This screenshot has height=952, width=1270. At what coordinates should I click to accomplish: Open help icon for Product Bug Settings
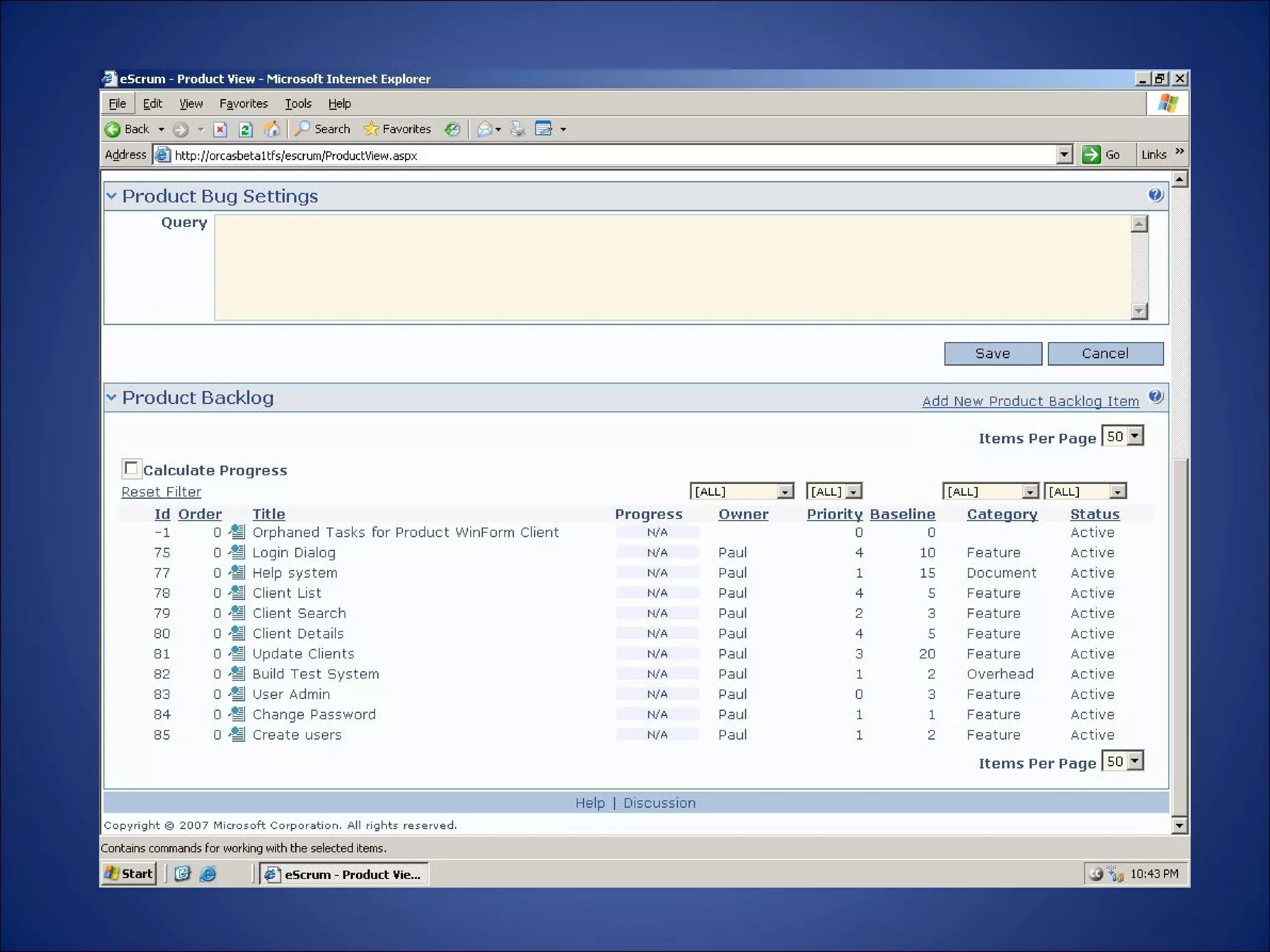[x=1155, y=195]
